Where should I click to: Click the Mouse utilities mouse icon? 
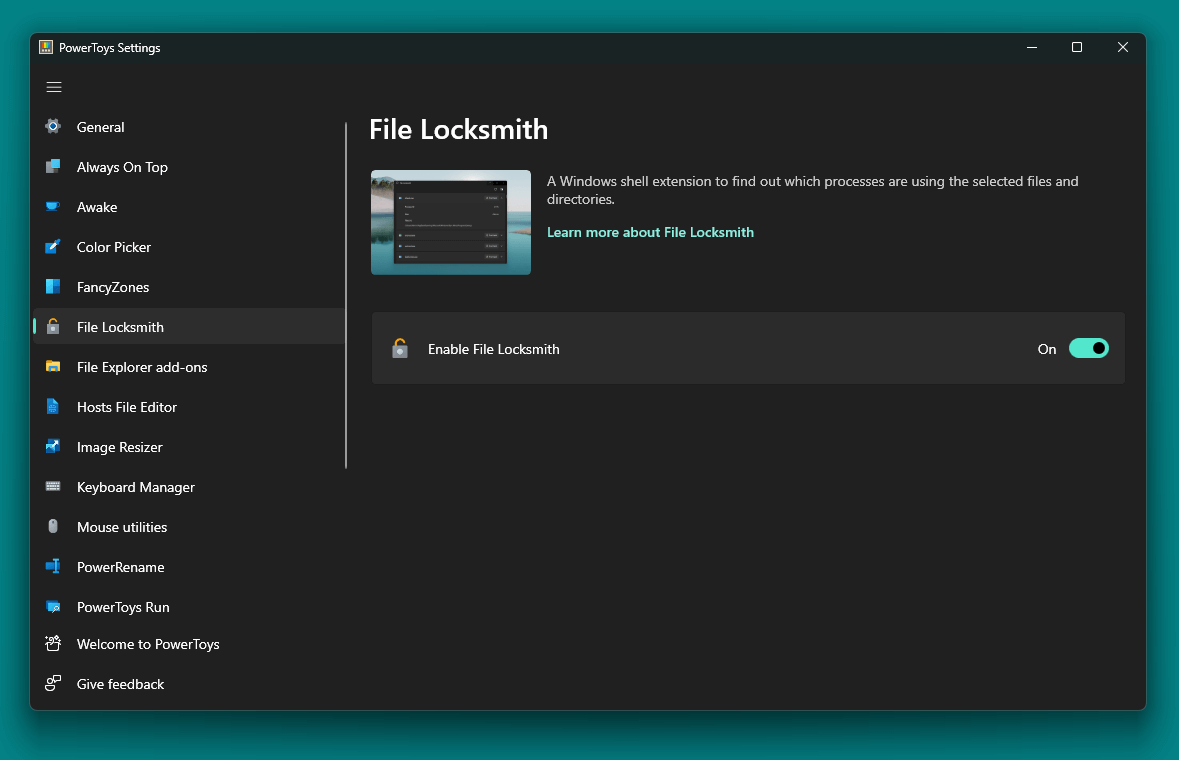(53, 526)
